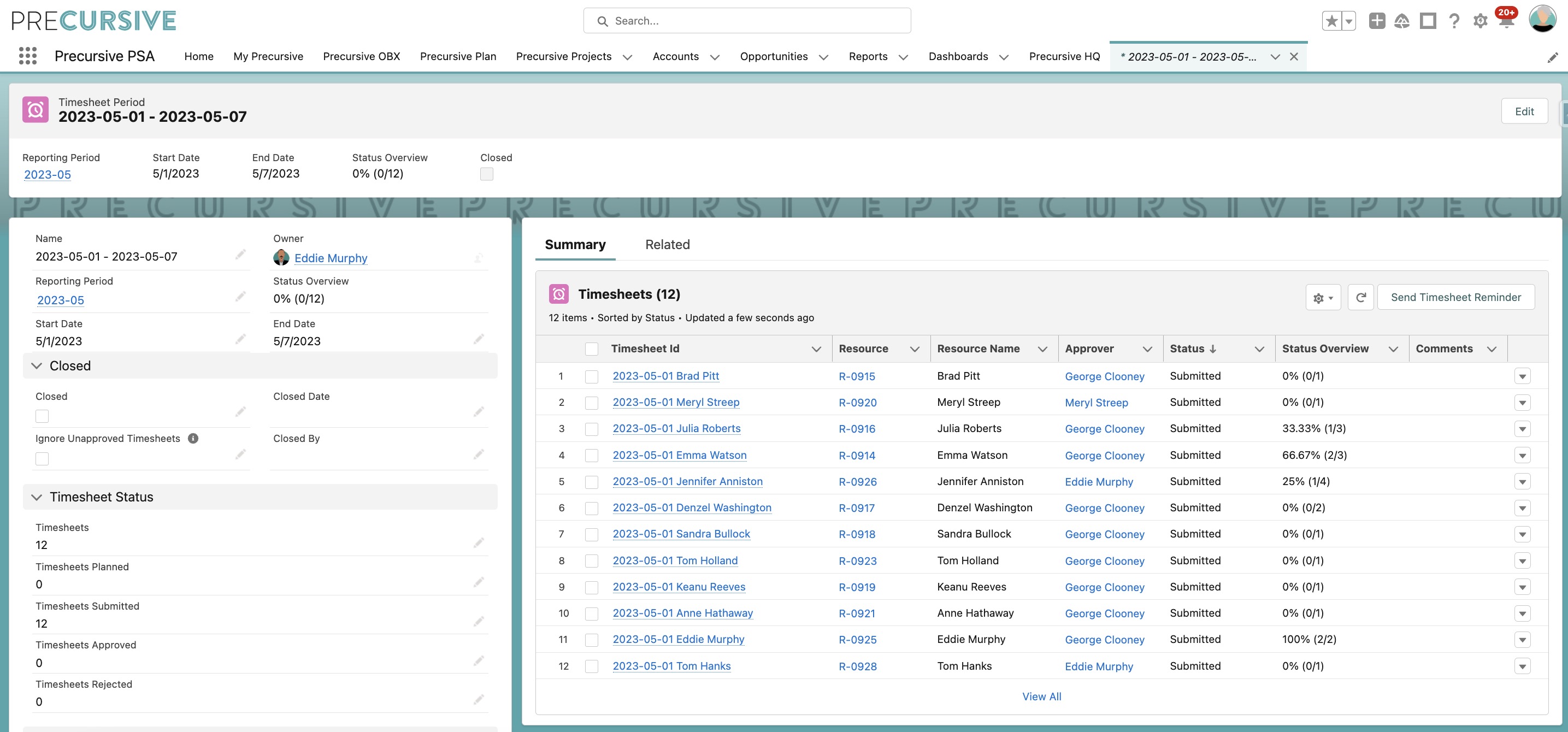Image resolution: width=1568 pixels, height=732 pixels.
Task: Enable Ignore Unapproved Timesheets
Action: (42, 458)
